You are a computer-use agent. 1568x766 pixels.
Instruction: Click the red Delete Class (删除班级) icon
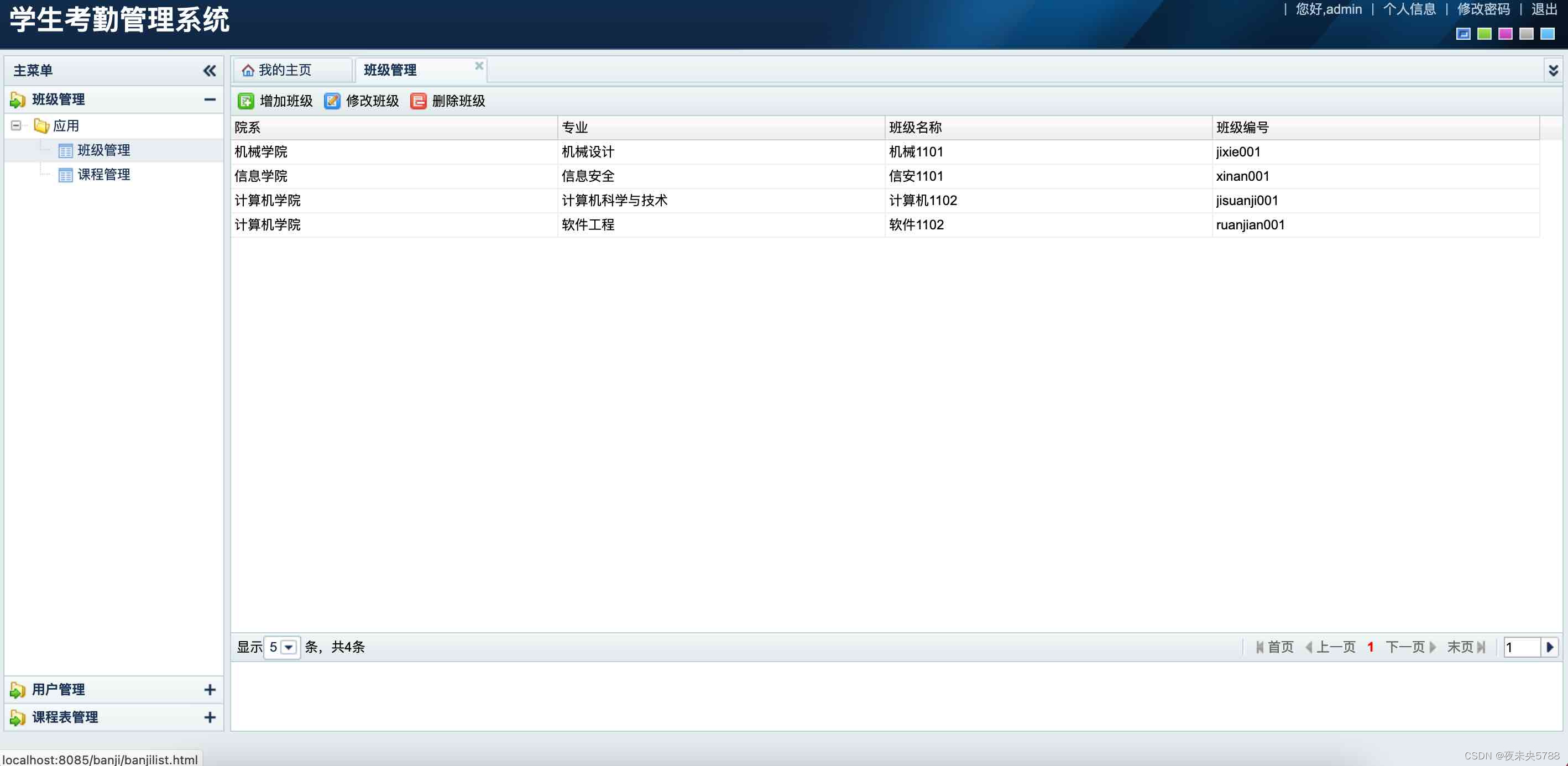tap(418, 101)
